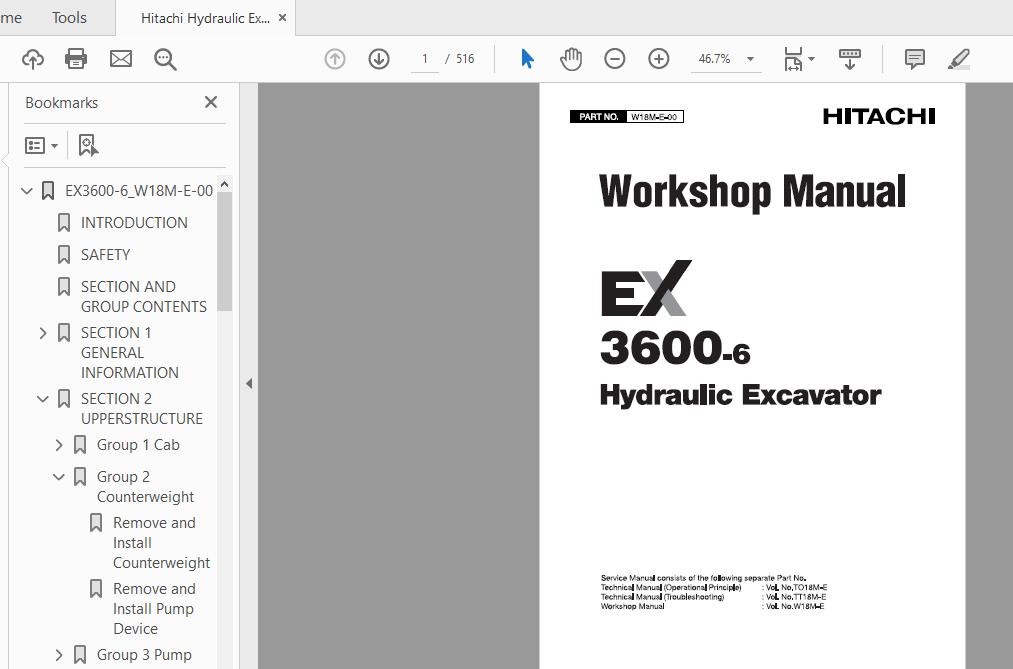Viewport: 1013px width, 669px height.
Task: Select the highlight pen tool
Action: coord(959,59)
